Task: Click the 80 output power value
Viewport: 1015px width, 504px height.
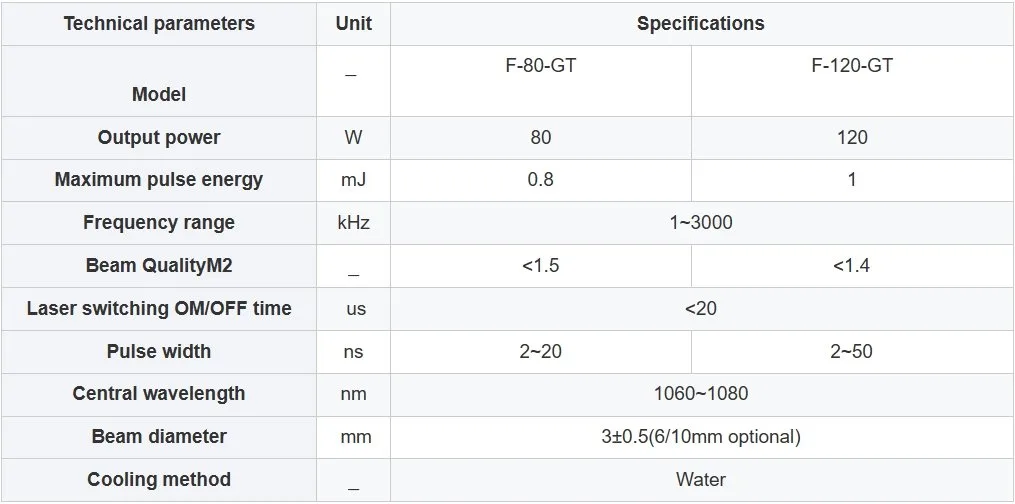Action: (541, 138)
